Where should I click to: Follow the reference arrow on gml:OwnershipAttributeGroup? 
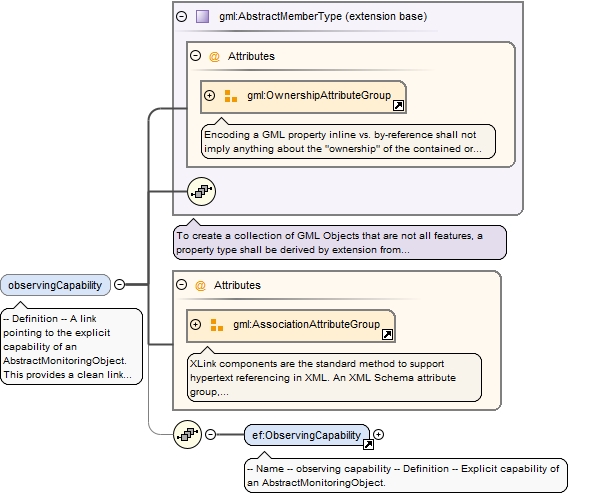click(x=398, y=106)
